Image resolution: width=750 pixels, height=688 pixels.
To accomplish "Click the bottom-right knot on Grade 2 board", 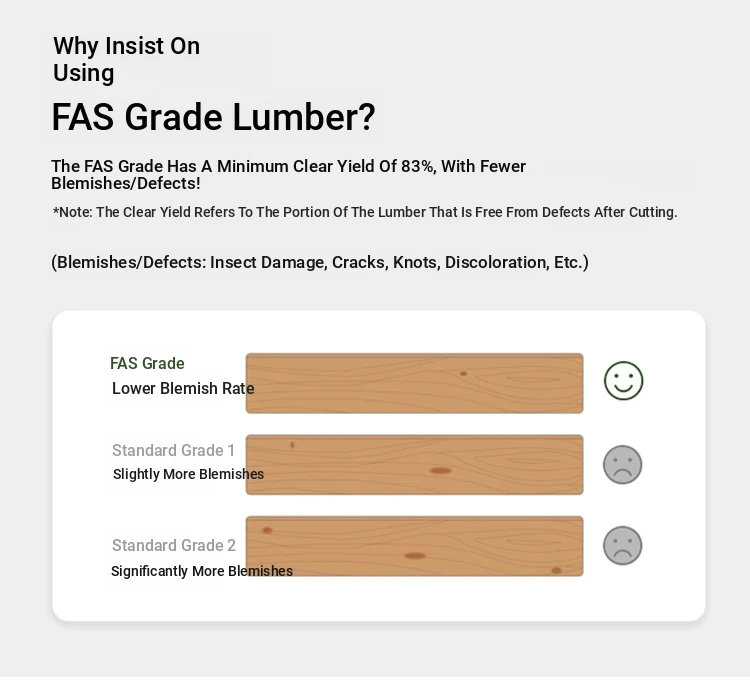I will point(556,570).
